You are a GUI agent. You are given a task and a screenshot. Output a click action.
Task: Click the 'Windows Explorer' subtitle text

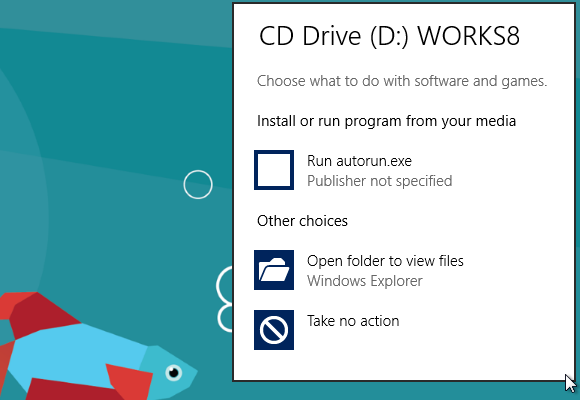click(364, 281)
